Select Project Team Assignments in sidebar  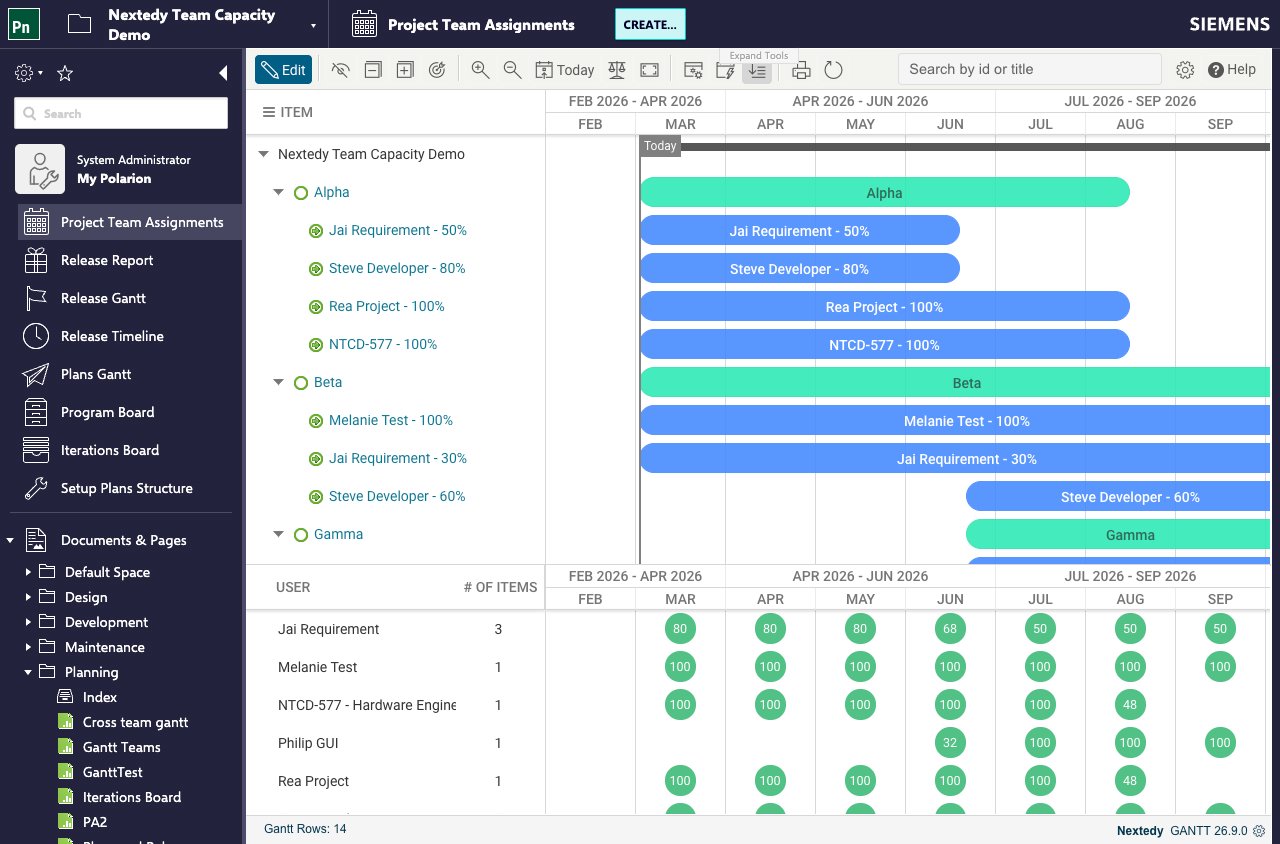click(130, 222)
